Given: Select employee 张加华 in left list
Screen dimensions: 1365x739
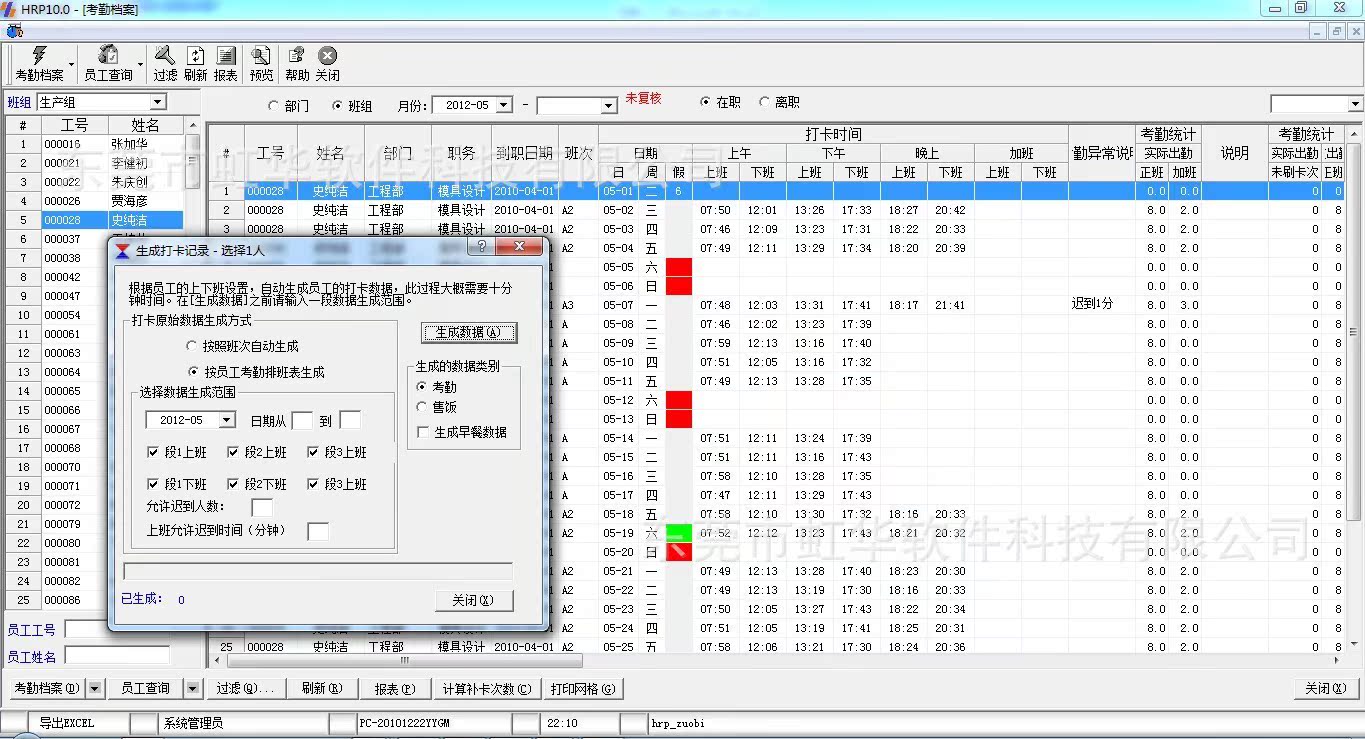Looking at the screenshot, I should pyautogui.click(x=129, y=144).
